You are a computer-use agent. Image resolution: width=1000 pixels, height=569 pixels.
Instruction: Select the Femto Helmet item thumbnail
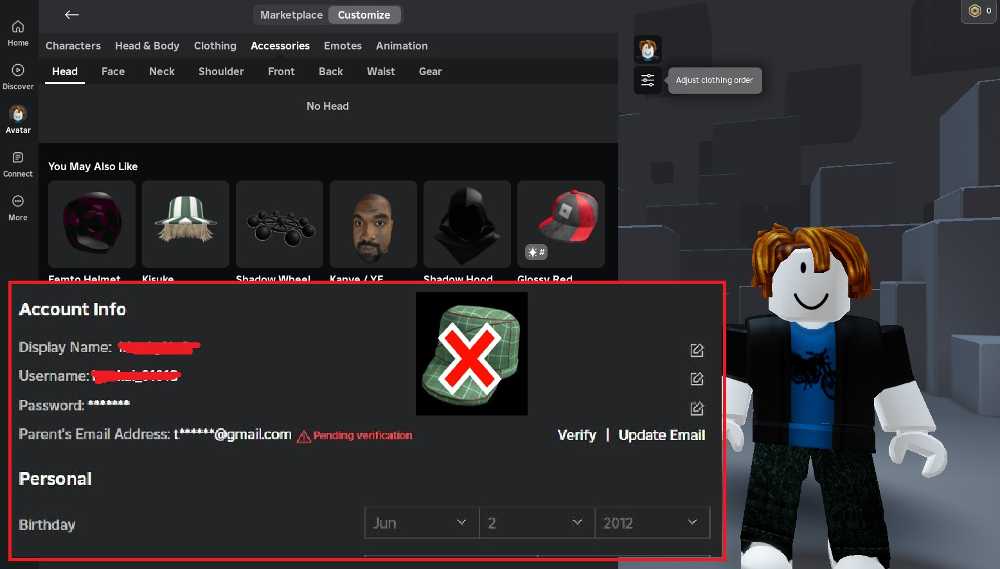pos(92,224)
